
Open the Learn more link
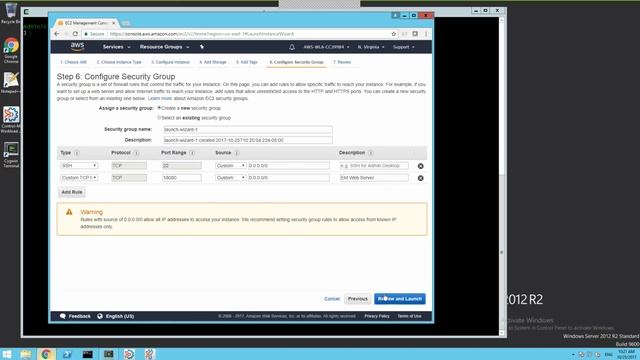160,98
